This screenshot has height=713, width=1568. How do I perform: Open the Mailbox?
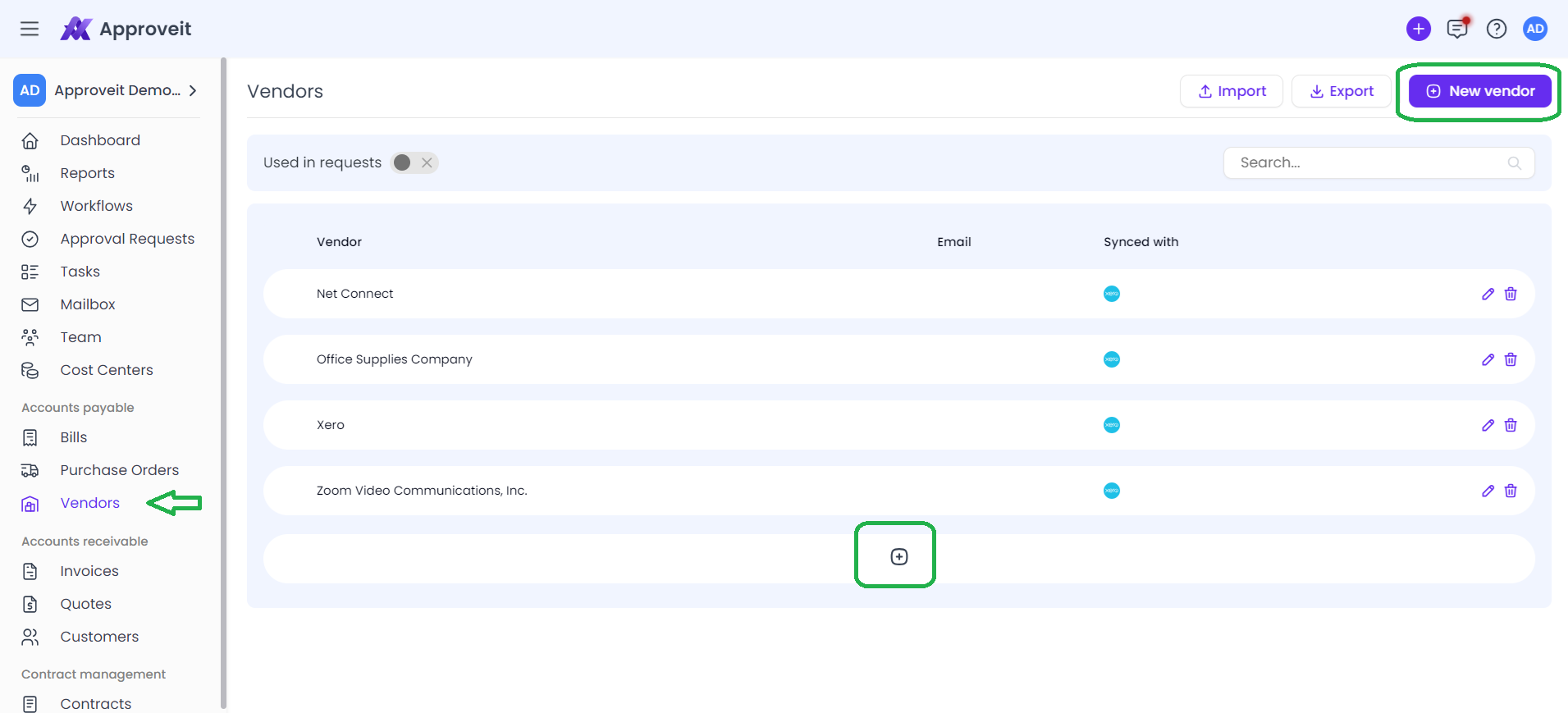(x=88, y=304)
